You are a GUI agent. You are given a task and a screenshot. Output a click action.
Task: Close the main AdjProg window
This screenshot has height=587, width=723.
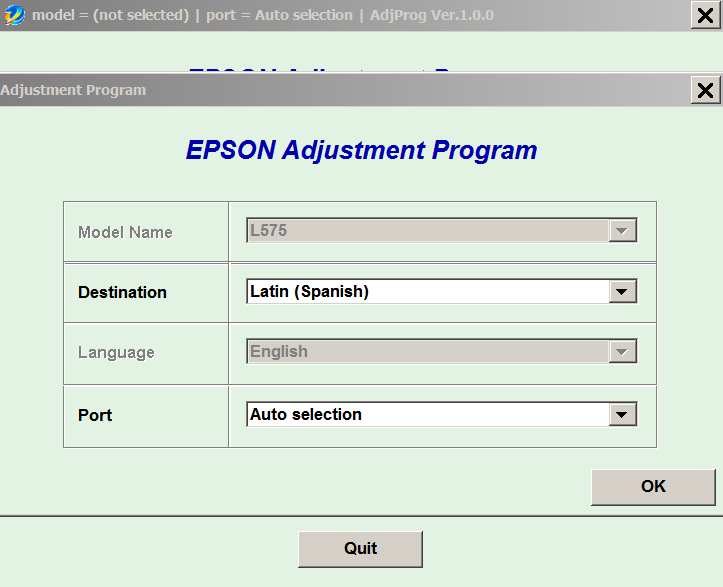tap(705, 16)
